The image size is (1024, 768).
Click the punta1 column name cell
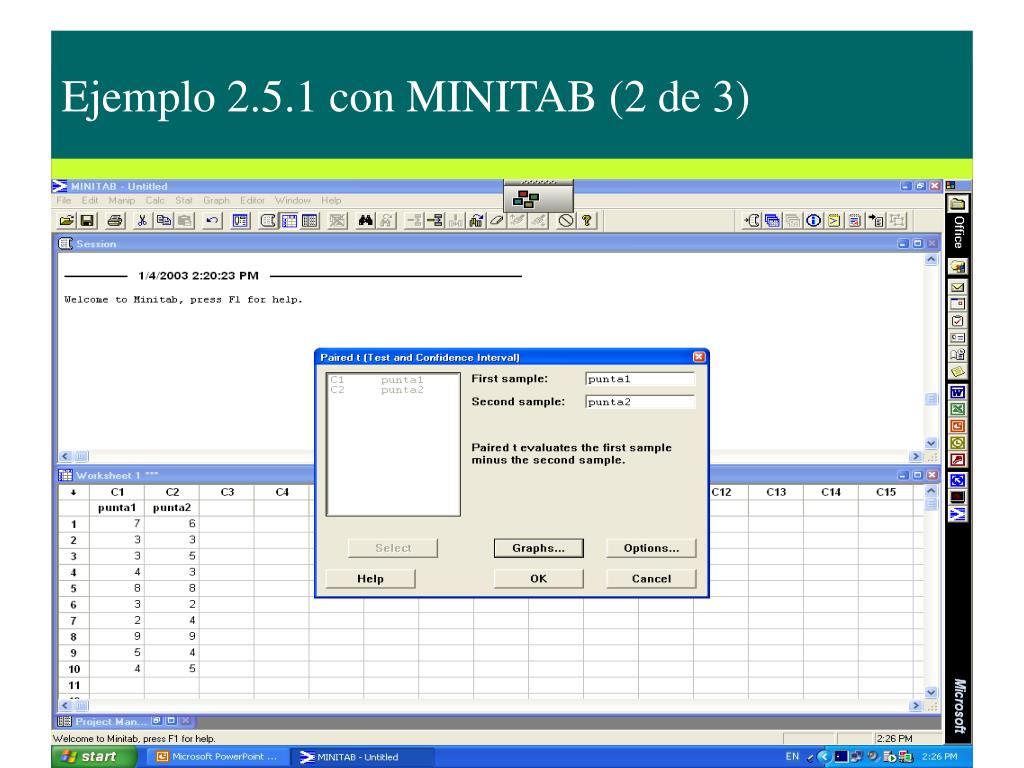tap(117, 507)
